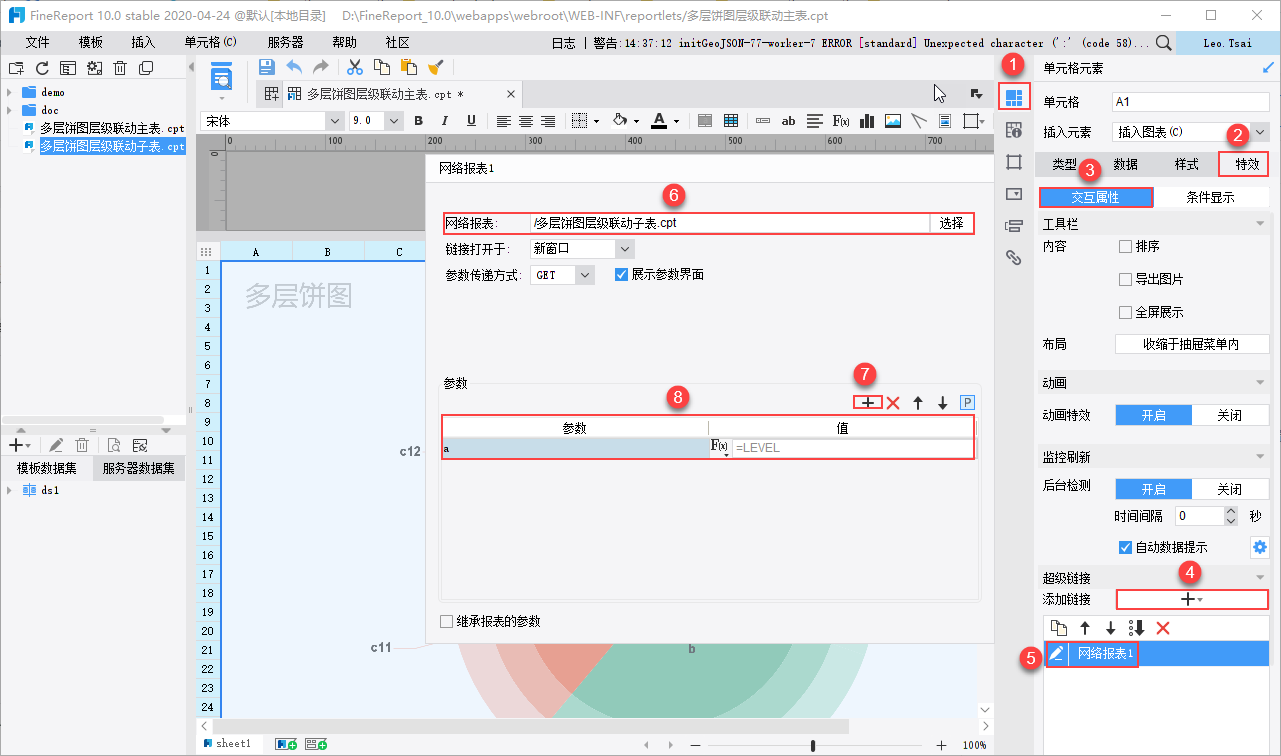Toggle bold formatting
This screenshot has width=1281, height=756.
click(x=418, y=121)
